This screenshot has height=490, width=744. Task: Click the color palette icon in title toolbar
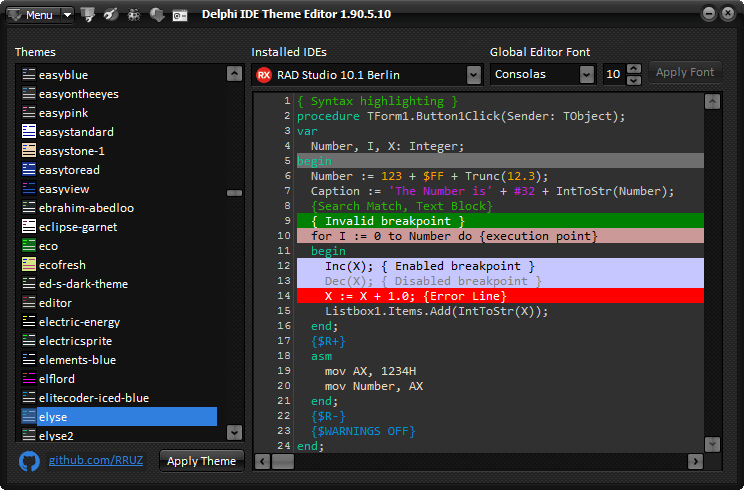(111, 15)
